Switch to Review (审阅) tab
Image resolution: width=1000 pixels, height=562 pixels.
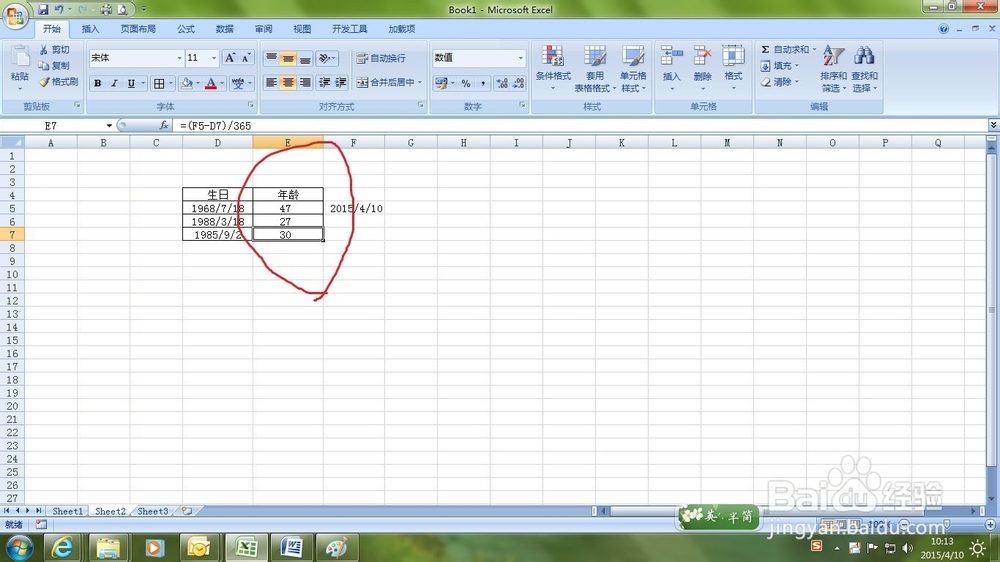click(263, 29)
